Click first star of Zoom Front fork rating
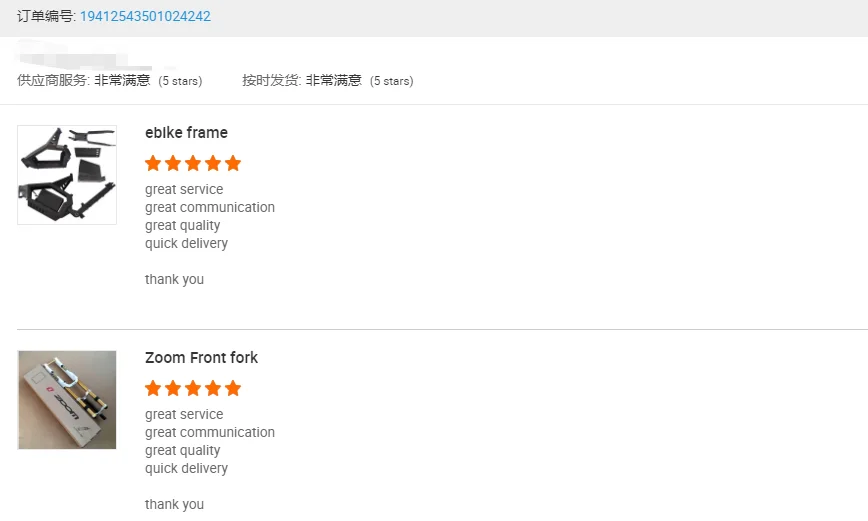 [x=153, y=388]
